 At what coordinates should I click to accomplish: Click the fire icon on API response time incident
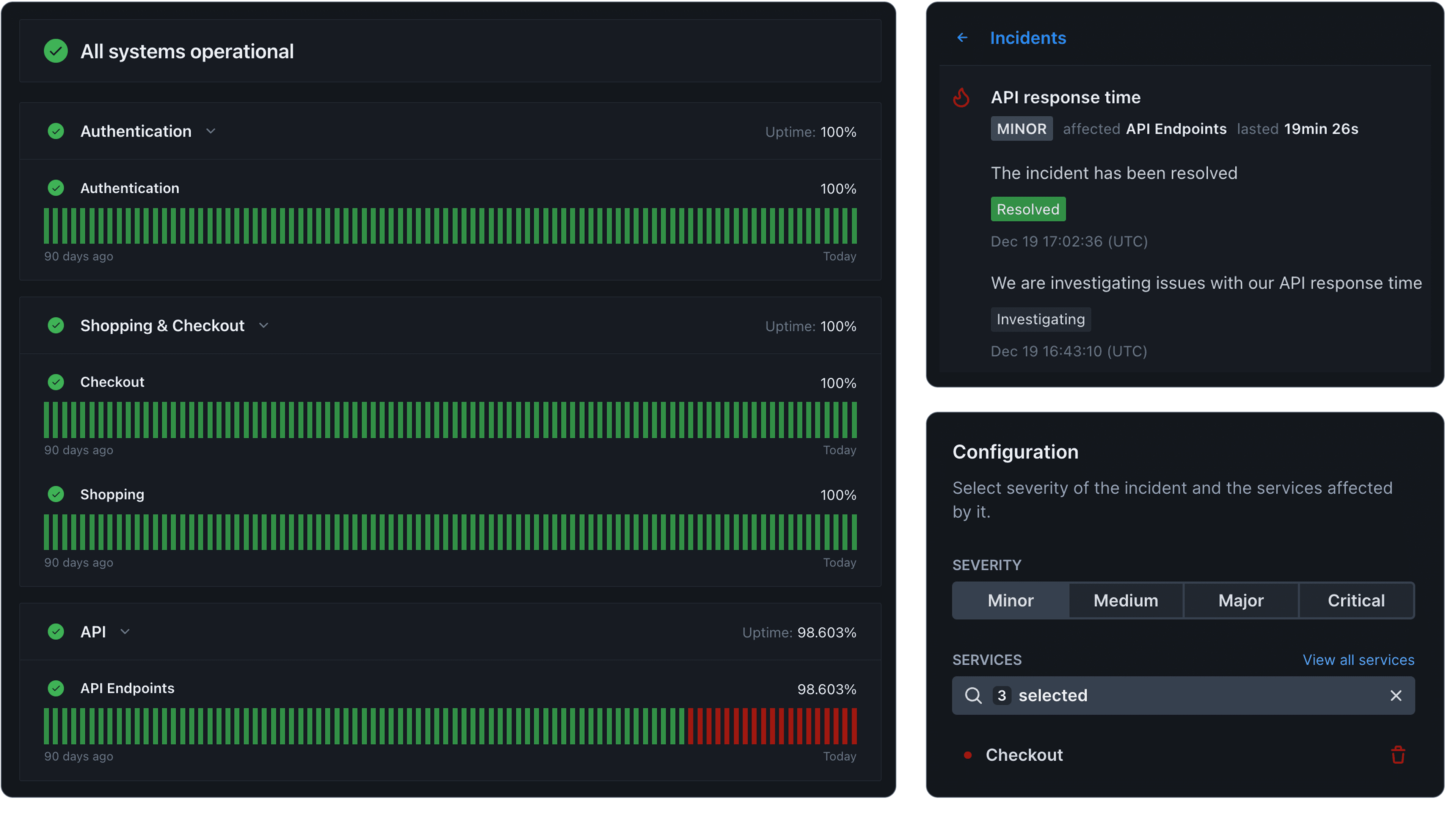tap(962, 97)
